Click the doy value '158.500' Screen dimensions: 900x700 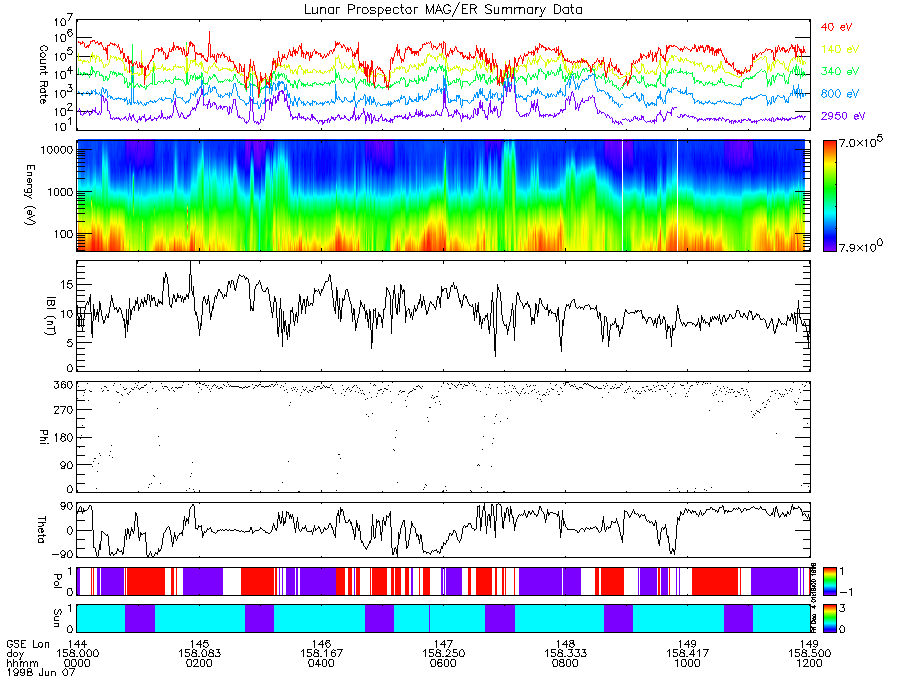[x=809, y=654]
